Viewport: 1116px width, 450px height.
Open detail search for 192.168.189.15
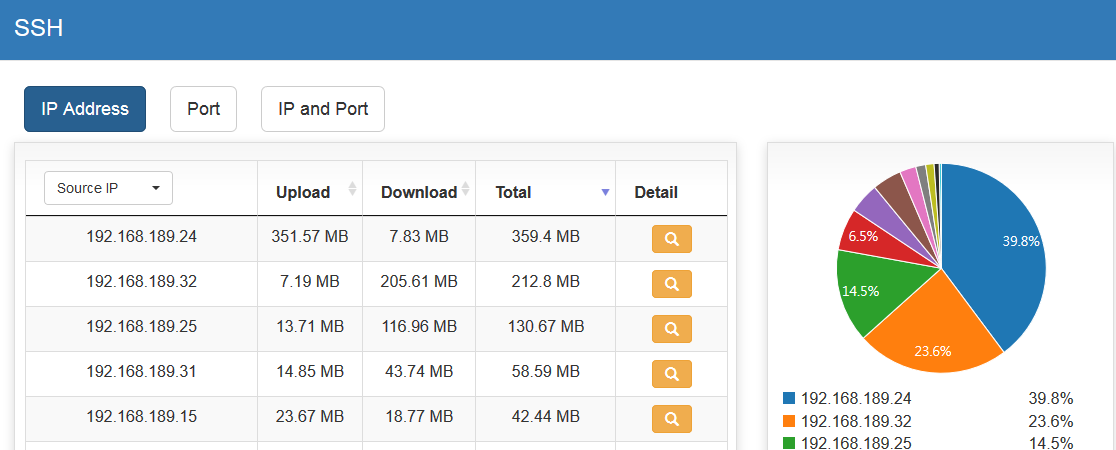click(x=671, y=418)
